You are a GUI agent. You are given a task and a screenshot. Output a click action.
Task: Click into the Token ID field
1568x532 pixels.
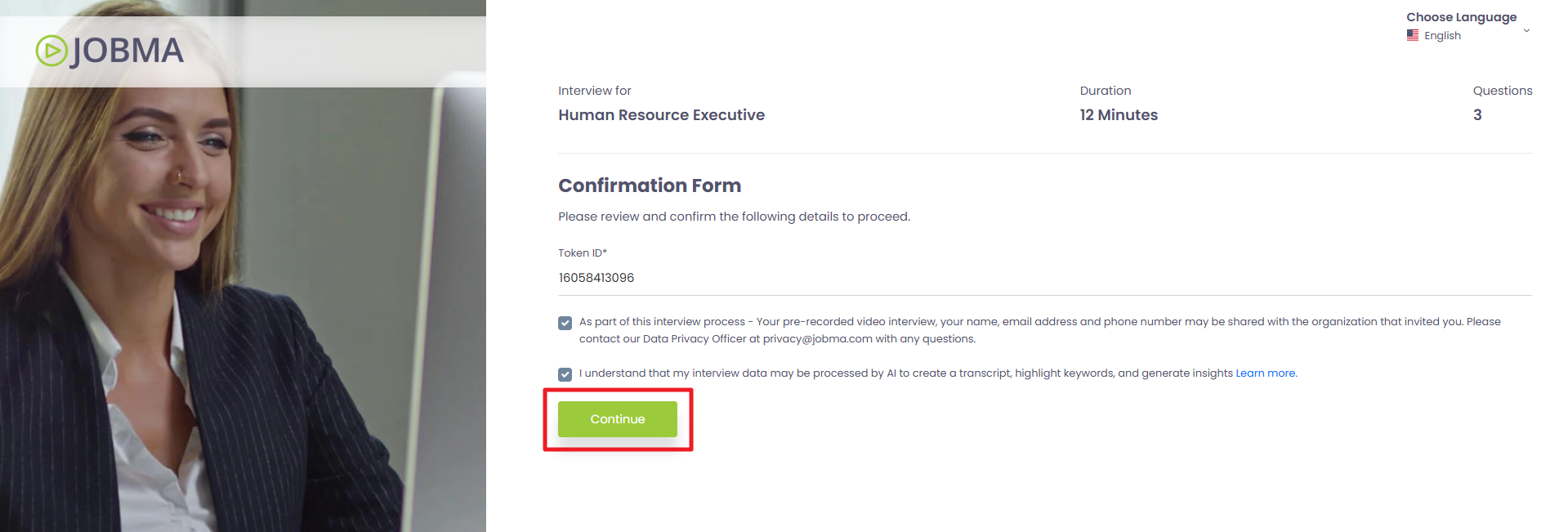click(817, 278)
